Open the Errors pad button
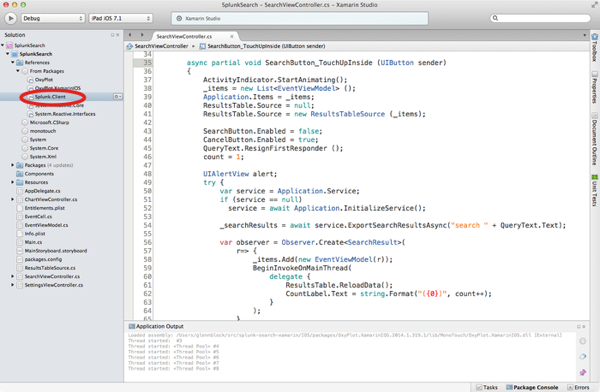This screenshot has height=392, width=600. (x=579, y=387)
